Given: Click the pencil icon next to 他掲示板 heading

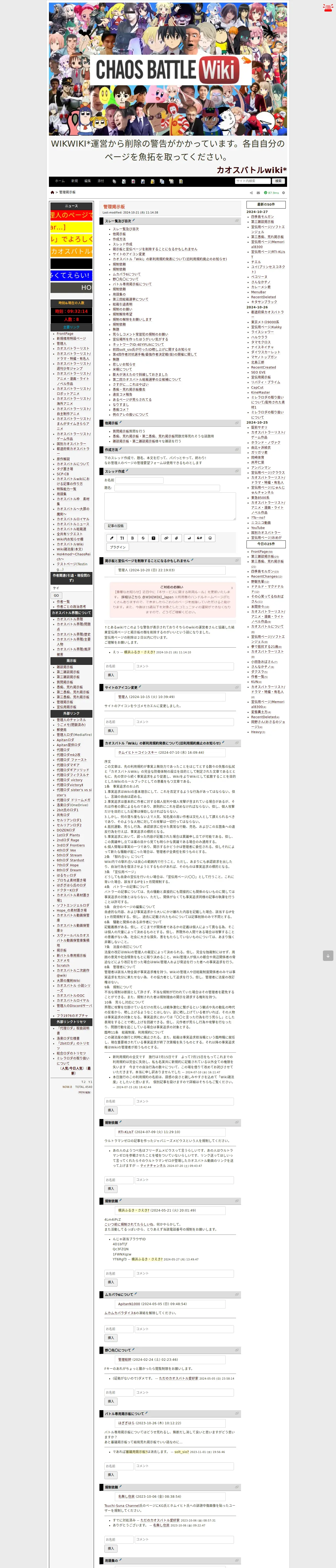Looking at the screenshot, I should pos(120,422).
